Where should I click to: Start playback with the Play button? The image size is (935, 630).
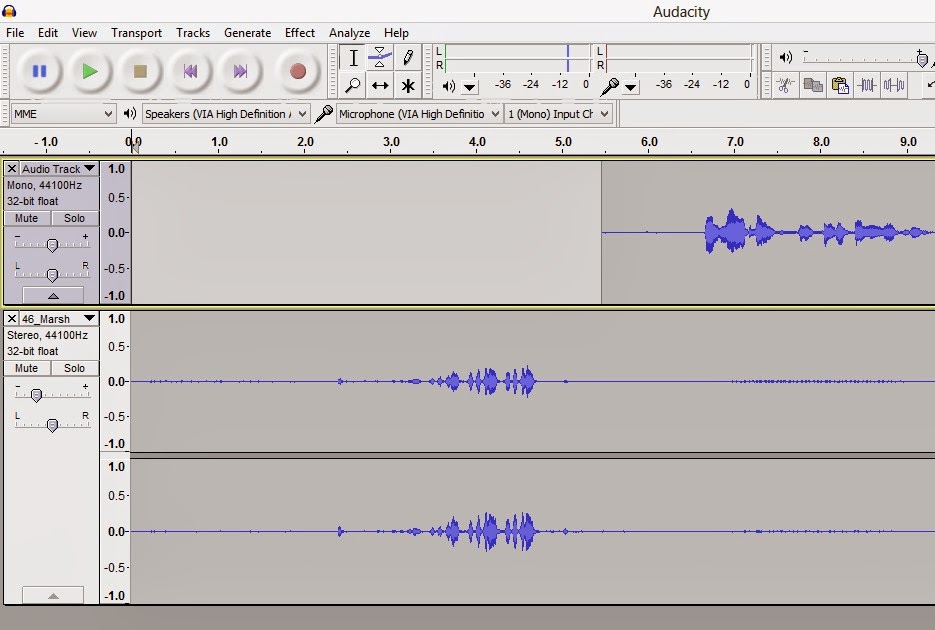click(x=89, y=72)
